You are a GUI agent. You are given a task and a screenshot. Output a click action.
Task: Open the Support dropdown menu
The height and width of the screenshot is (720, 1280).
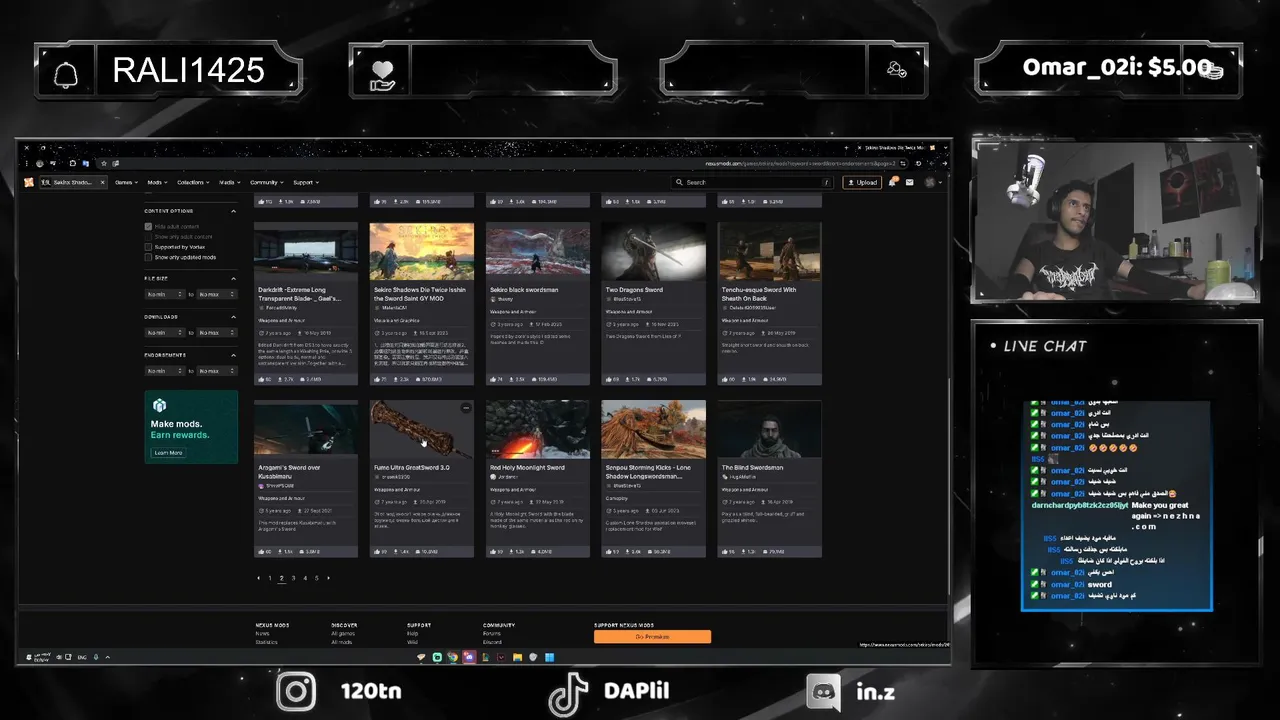(306, 182)
